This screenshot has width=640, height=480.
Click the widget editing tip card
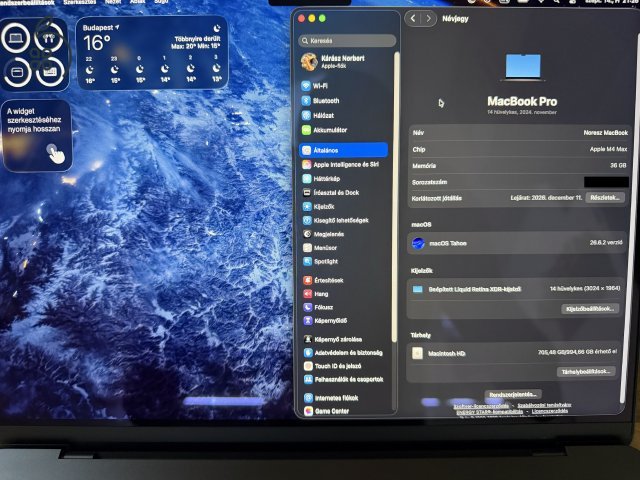pos(37,136)
